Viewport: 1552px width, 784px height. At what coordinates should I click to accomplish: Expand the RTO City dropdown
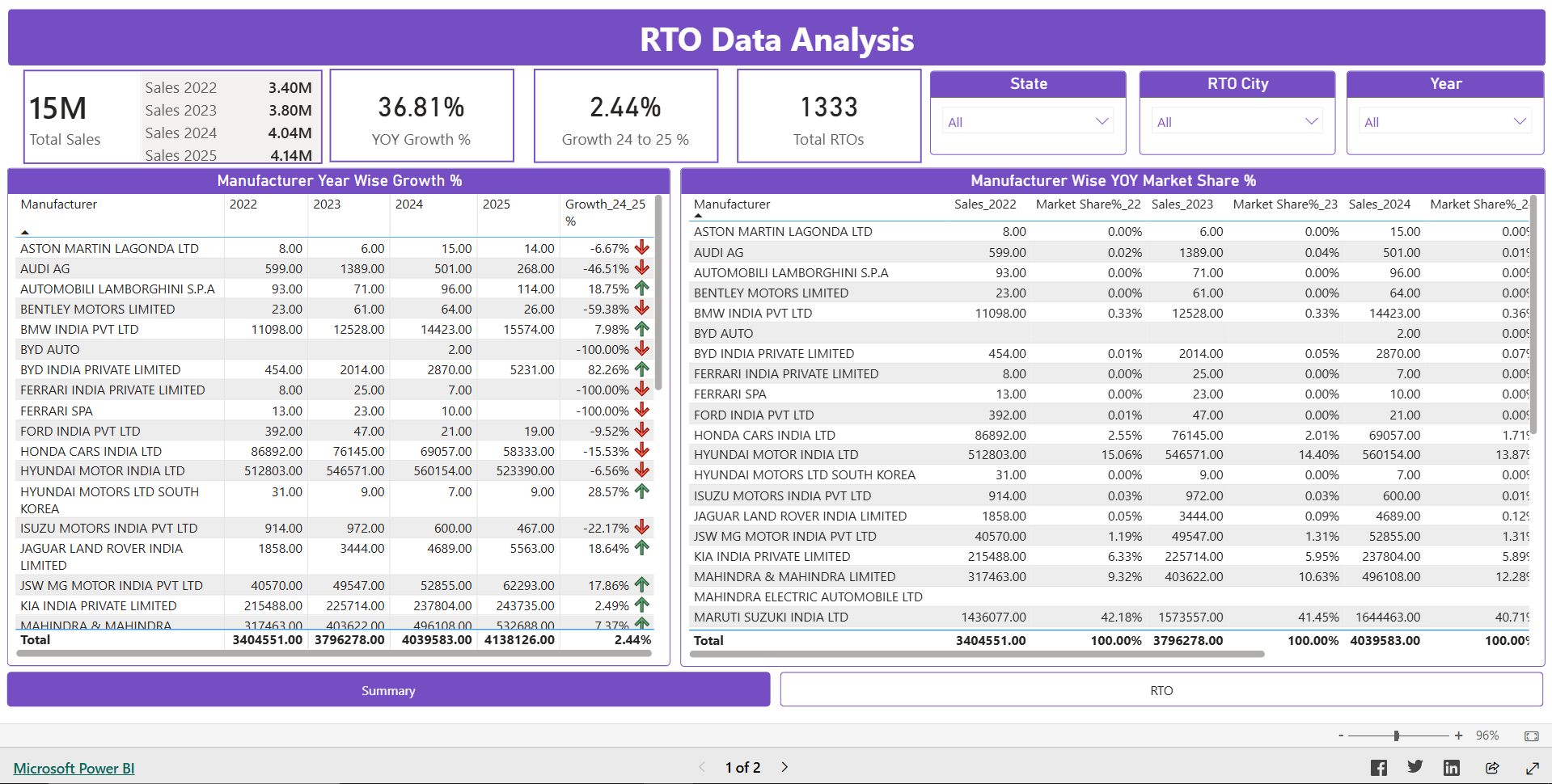click(x=1237, y=122)
